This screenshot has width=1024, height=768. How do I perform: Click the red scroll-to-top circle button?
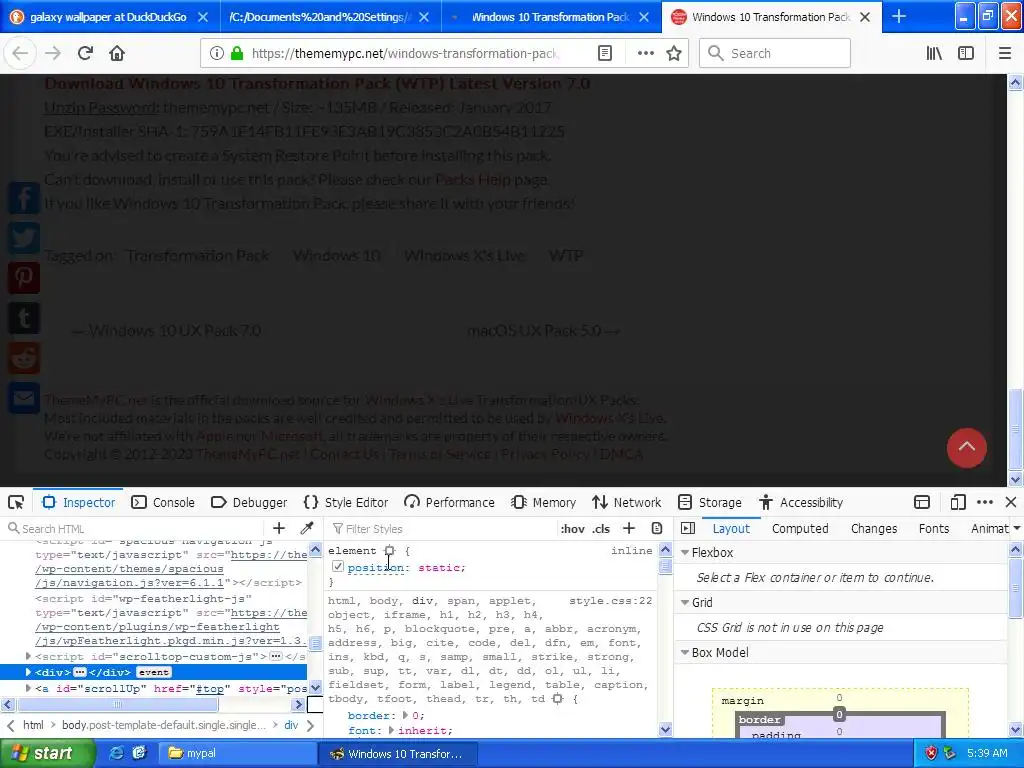967,448
